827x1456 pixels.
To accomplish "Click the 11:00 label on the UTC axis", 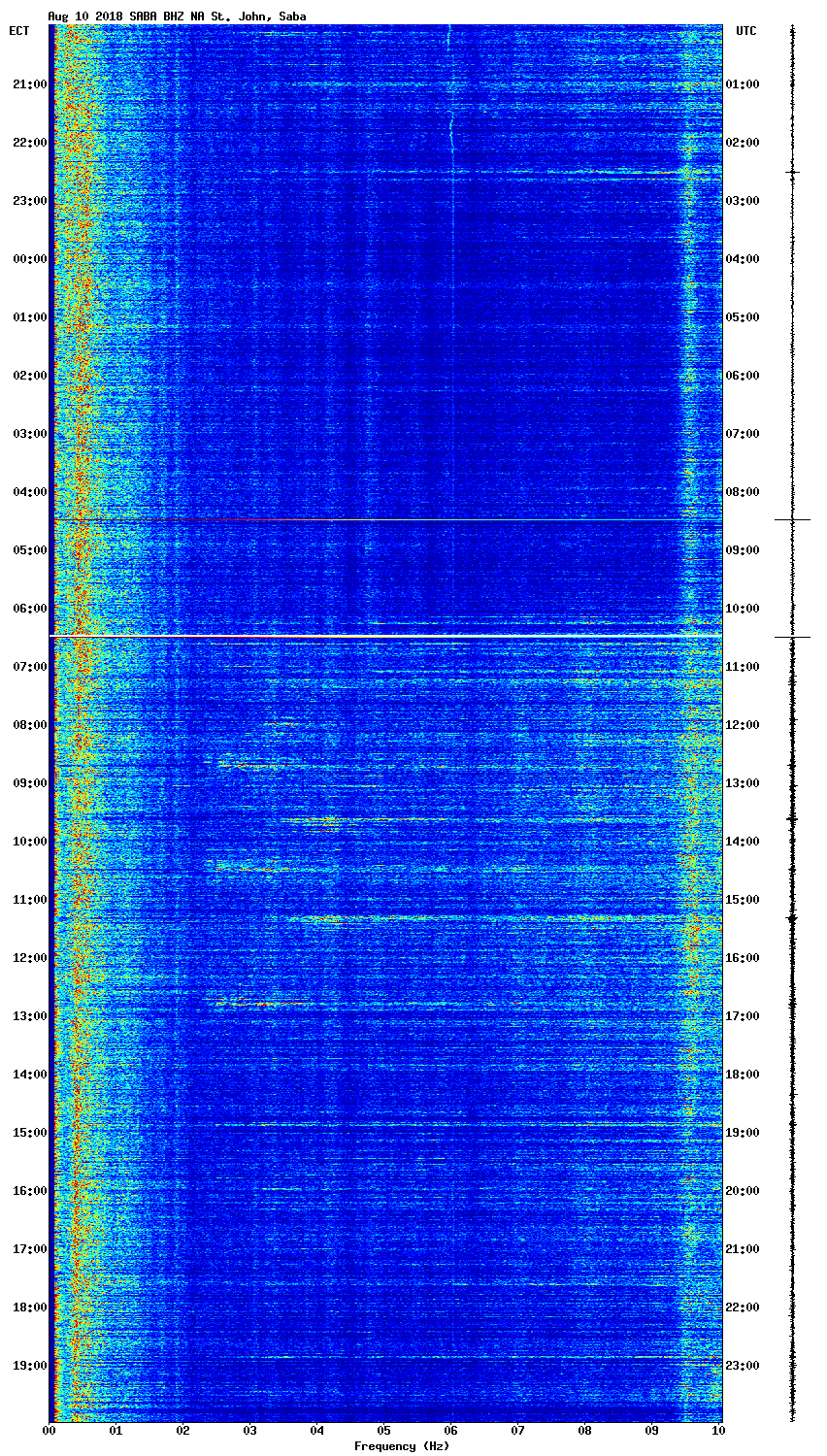I will pos(743,667).
